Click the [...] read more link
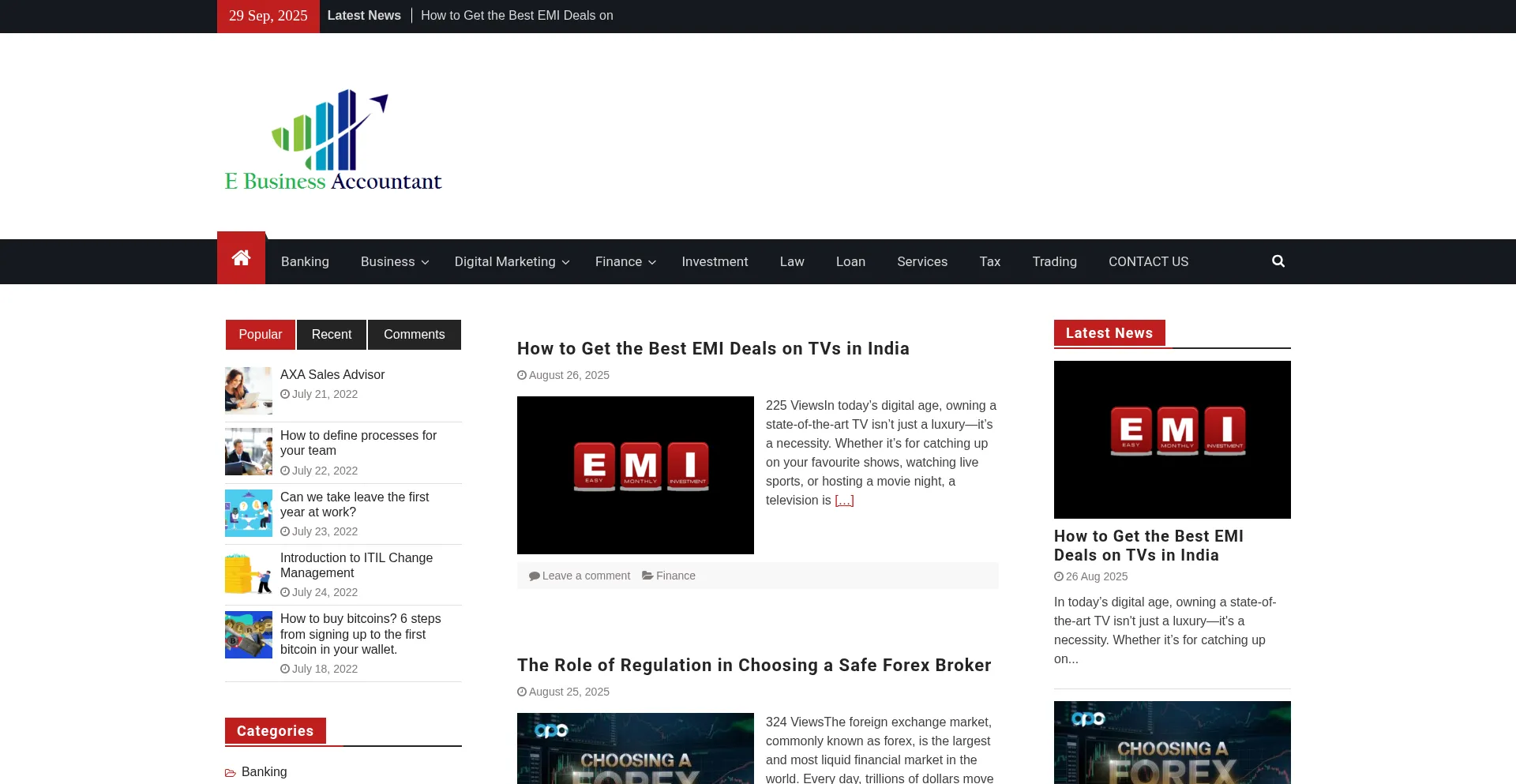 click(x=844, y=501)
